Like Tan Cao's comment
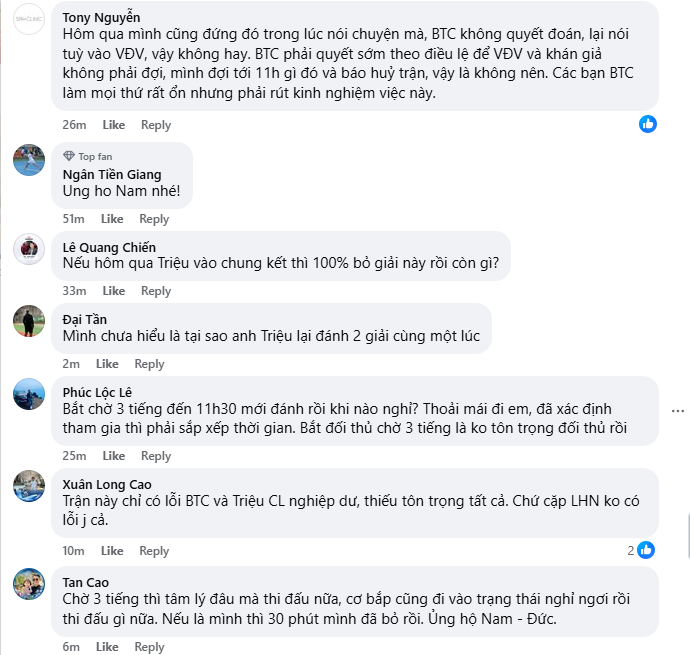Screen dimensions: 690x655 [x=107, y=647]
